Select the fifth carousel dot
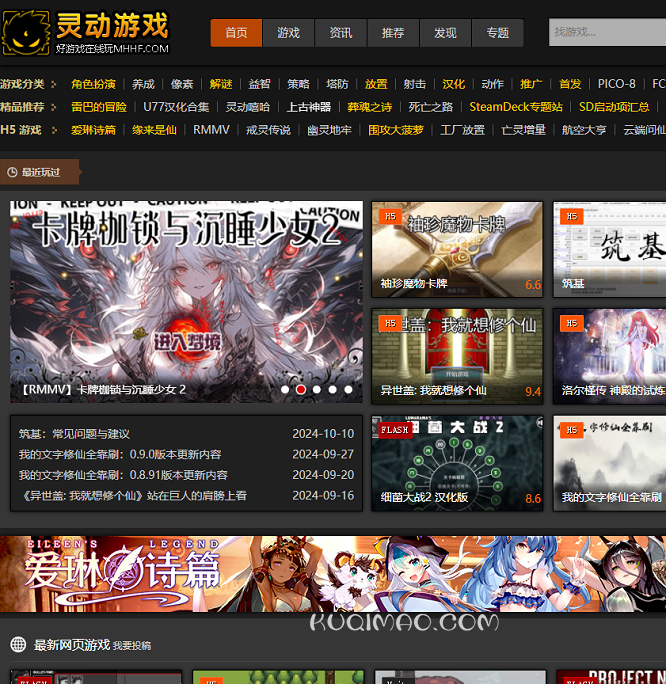Image resolution: width=666 pixels, height=684 pixels. coord(348,390)
